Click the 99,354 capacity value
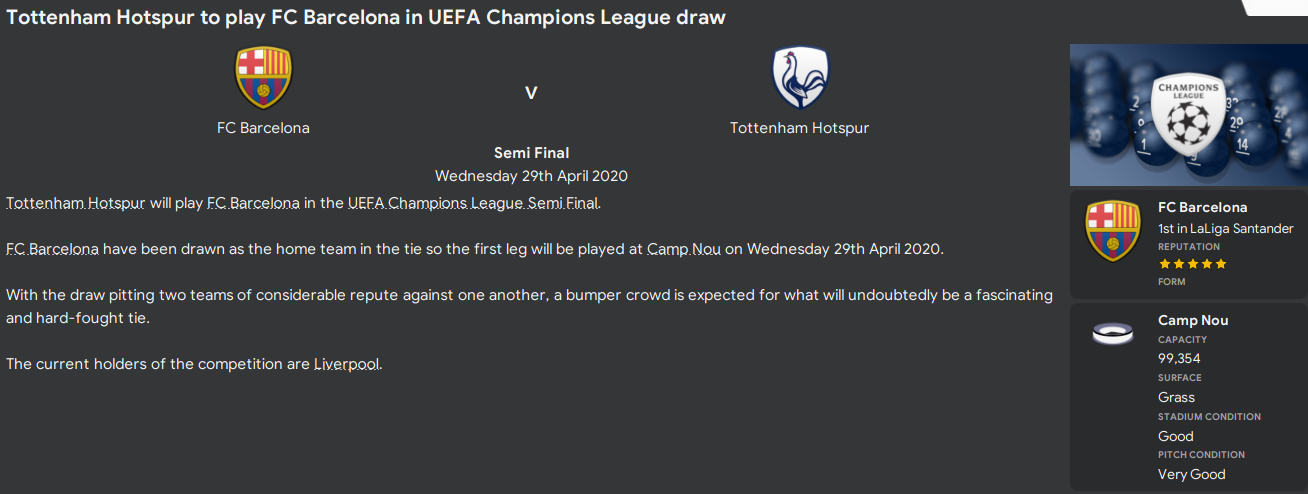1308x494 pixels. click(1179, 358)
